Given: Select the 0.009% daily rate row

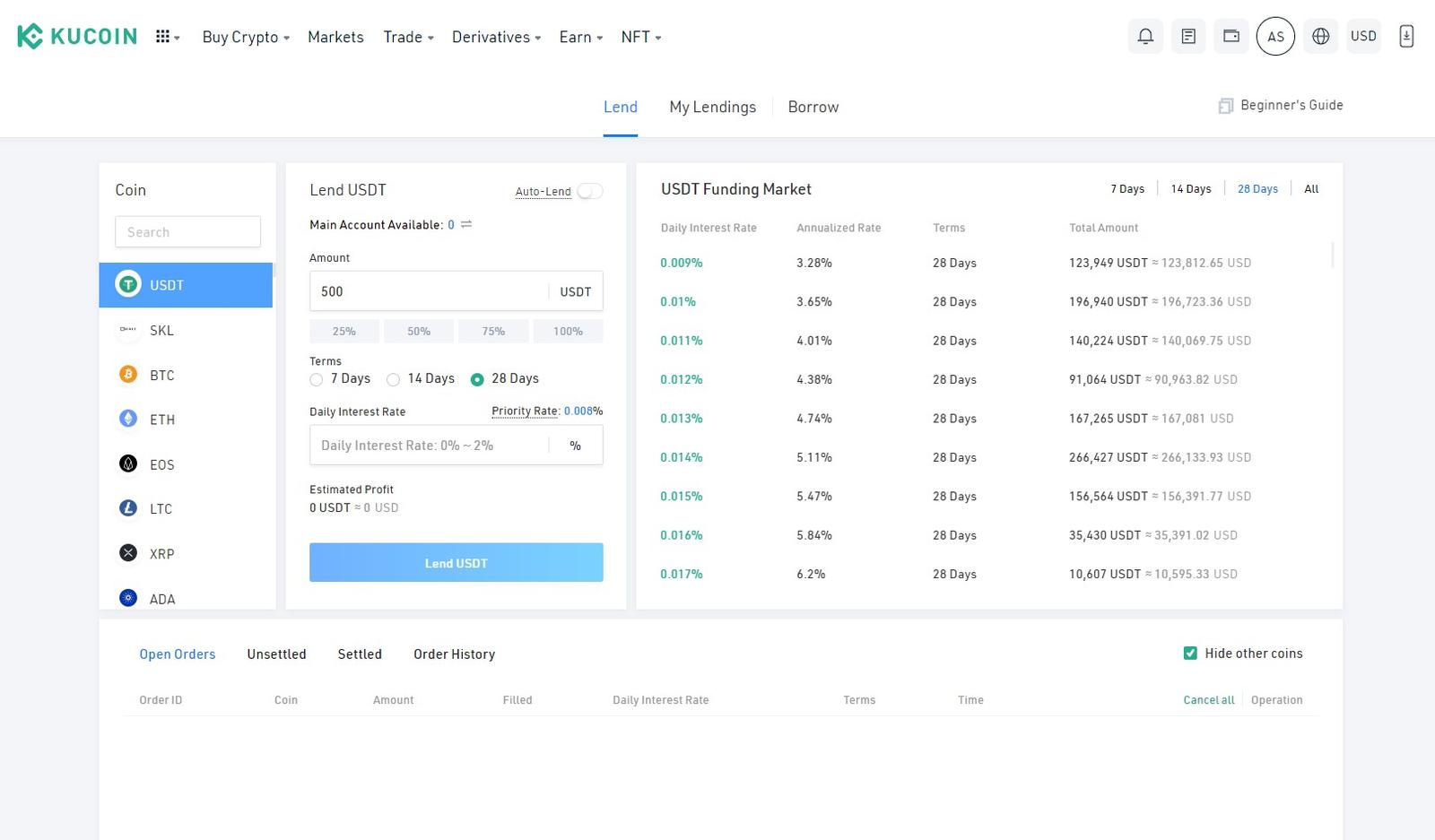Looking at the screenshot, I should point(989,263).
